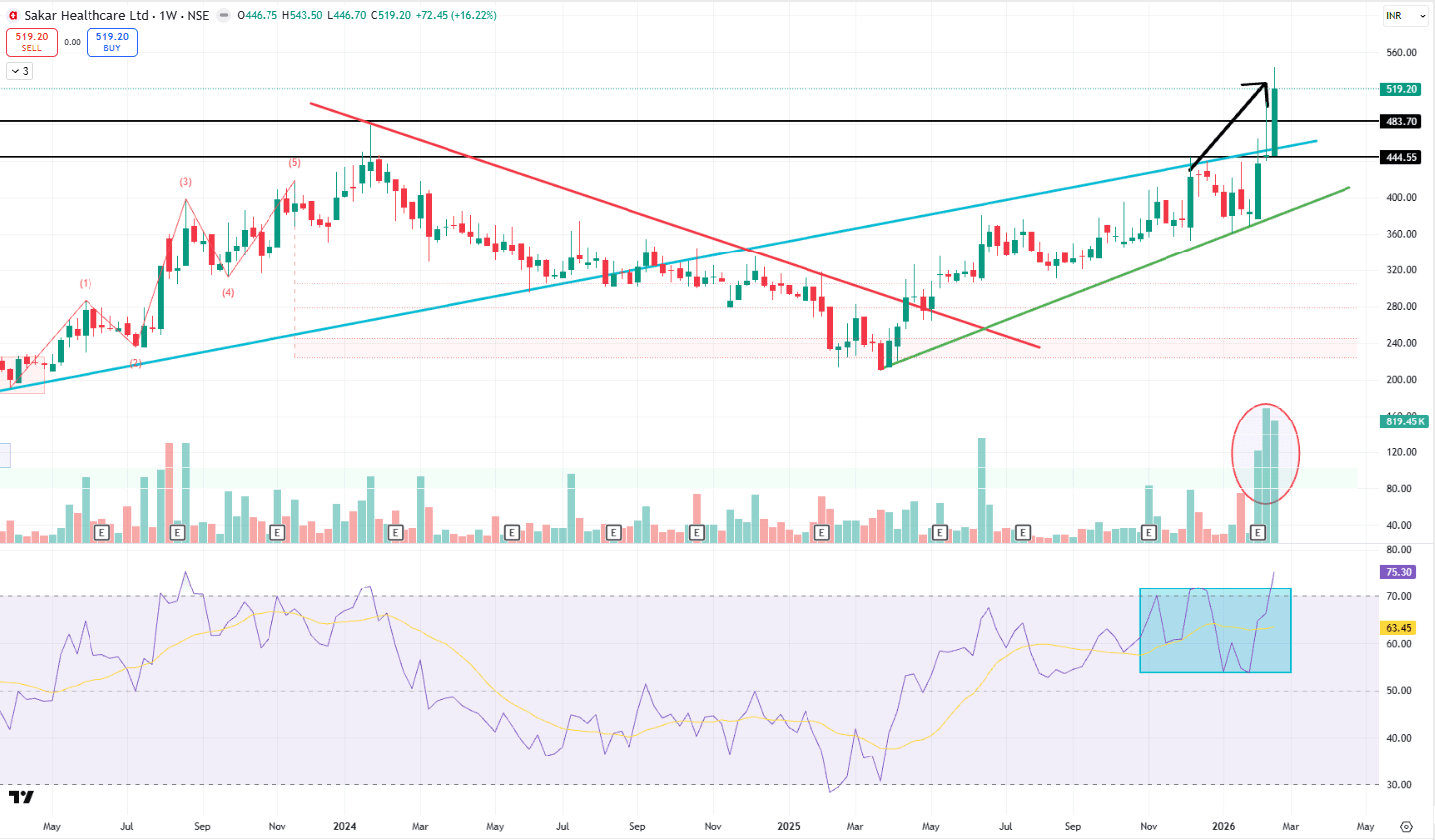Image resolution: width=1435 pixels, height=840 pixels.
Task: Click the yellow 63.45 RSI average label
Action: coord(1398,628)
